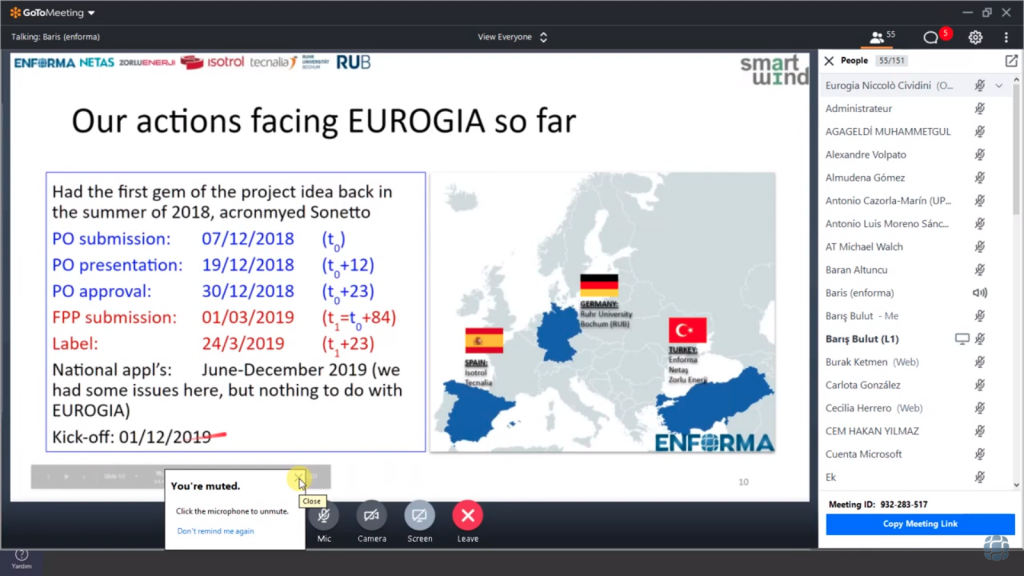The height and width of the screenshot is (576, 1024).
Task: Open the View Everyone dropdown
Action: [x=513, y=37]
